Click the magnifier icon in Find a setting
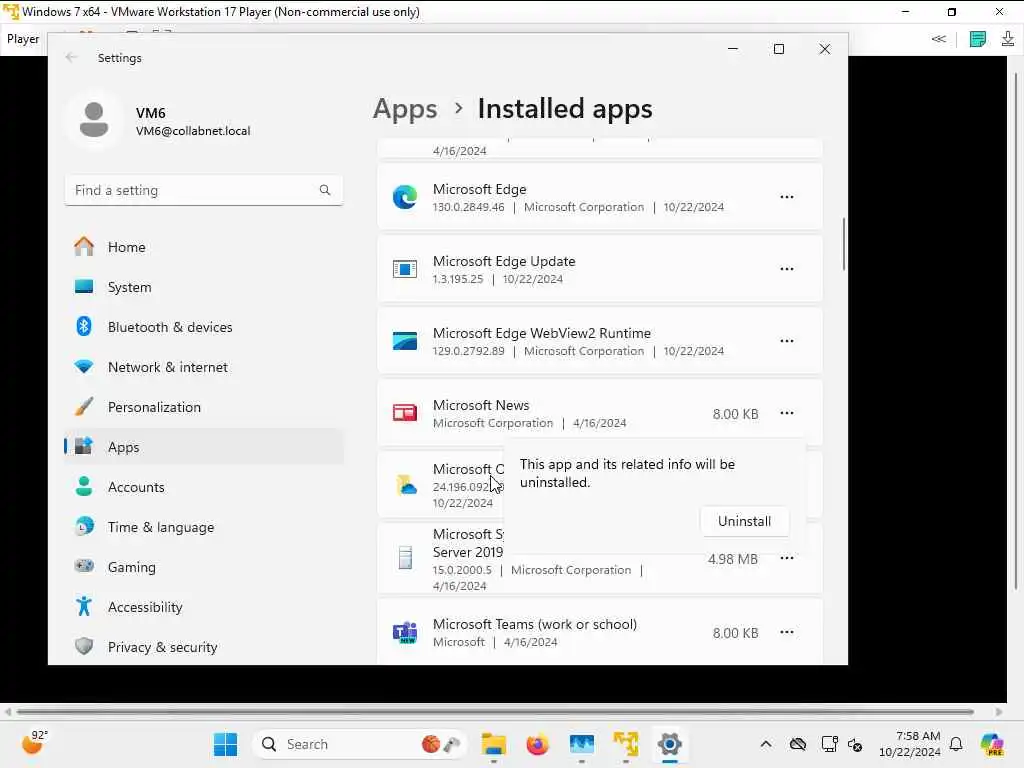1024x768 pixels. (x=325, y=190)
